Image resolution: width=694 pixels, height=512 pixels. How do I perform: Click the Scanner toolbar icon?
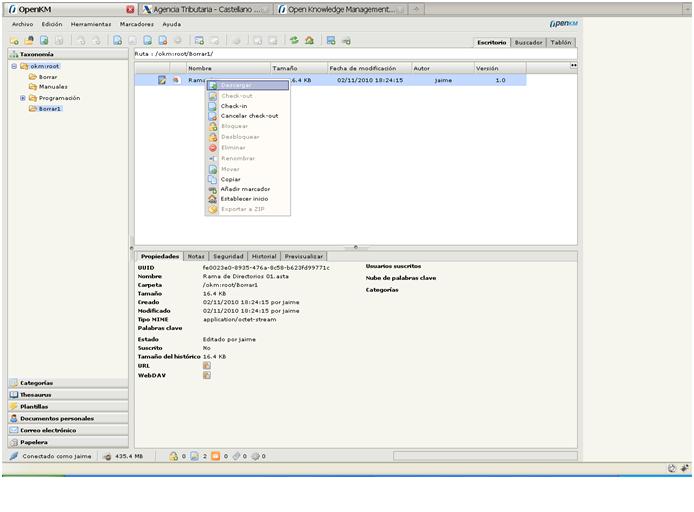point(331,41)
